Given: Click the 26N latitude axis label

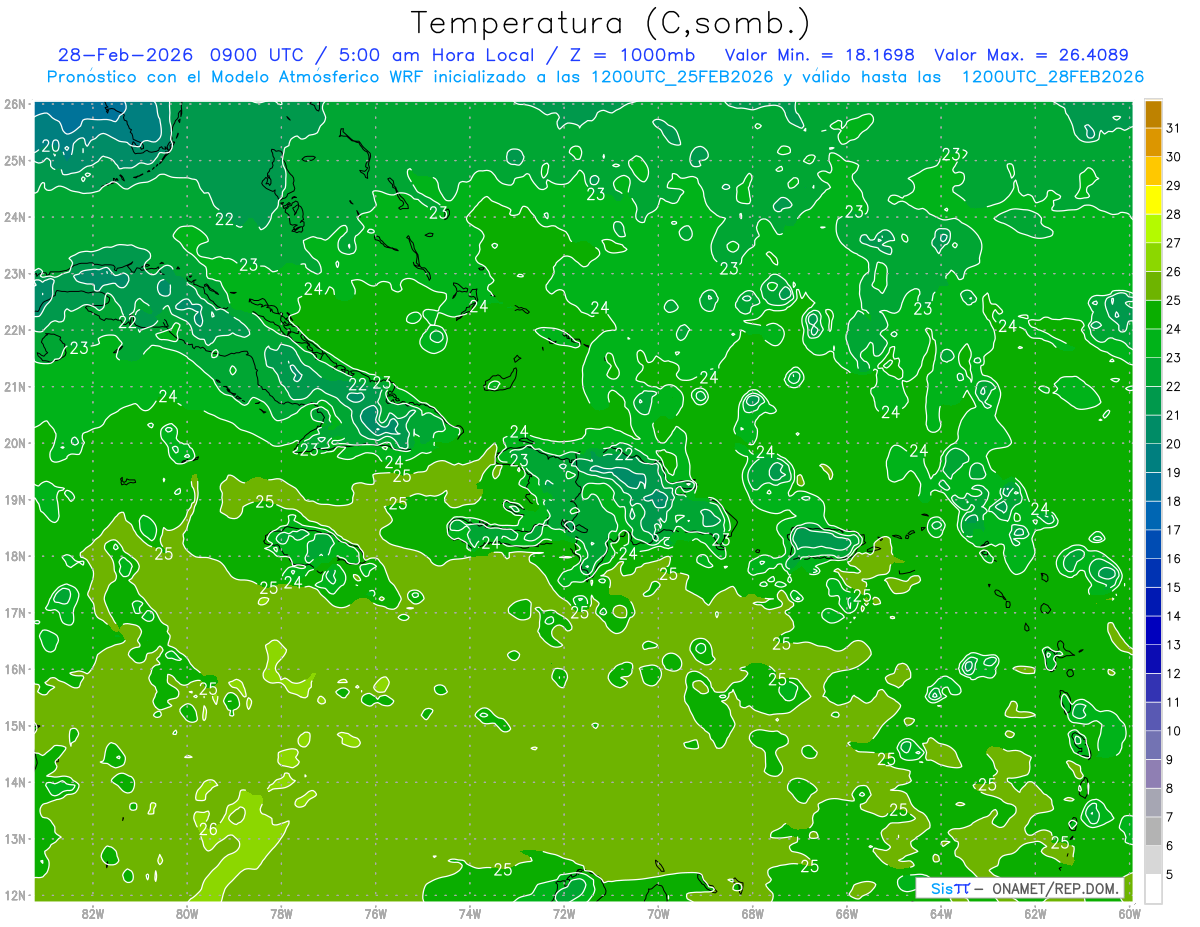Looking at the screenshot, I should pyautogui.click(x=14, y=104).
